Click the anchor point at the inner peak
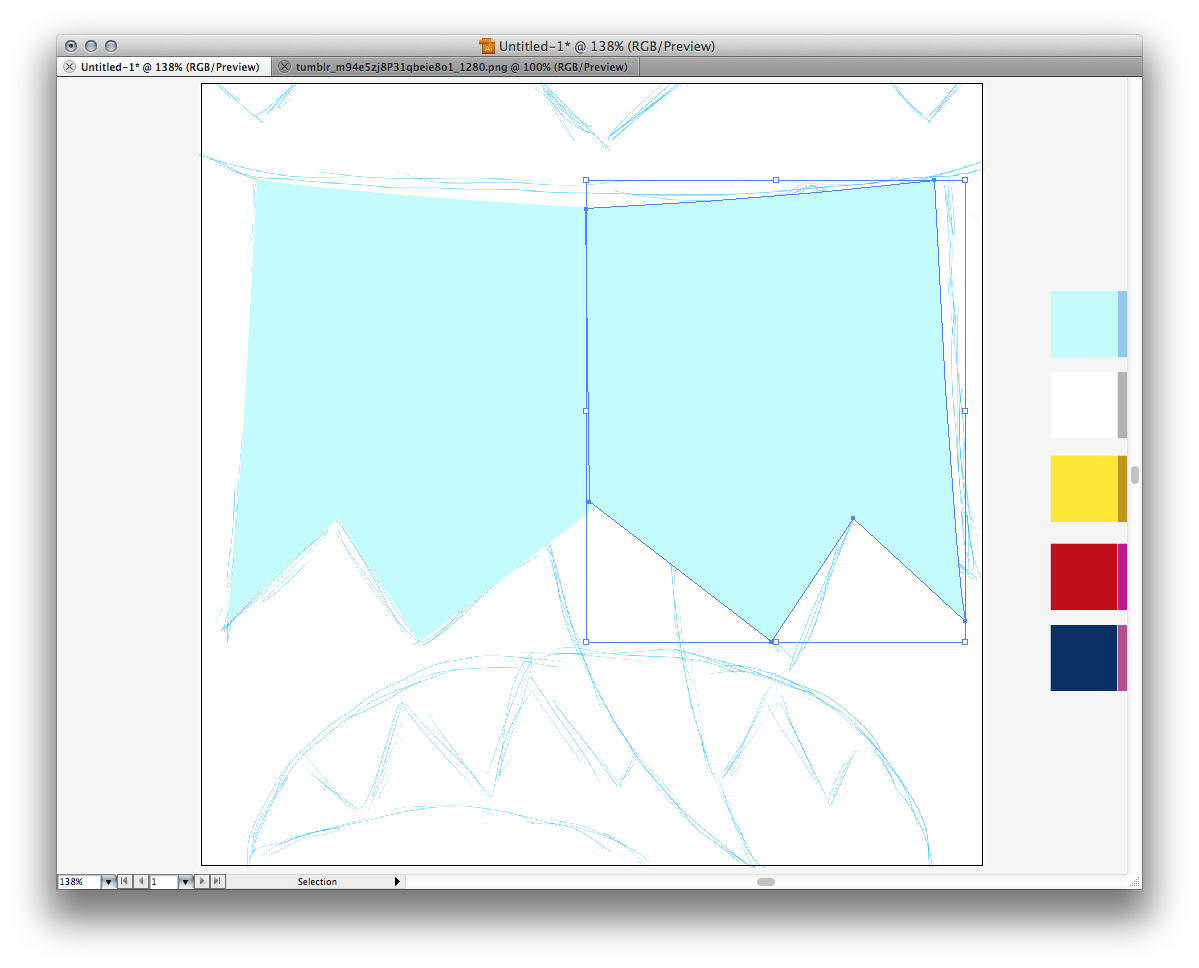Screen dimensions: 1199x968 coord(852,518)
